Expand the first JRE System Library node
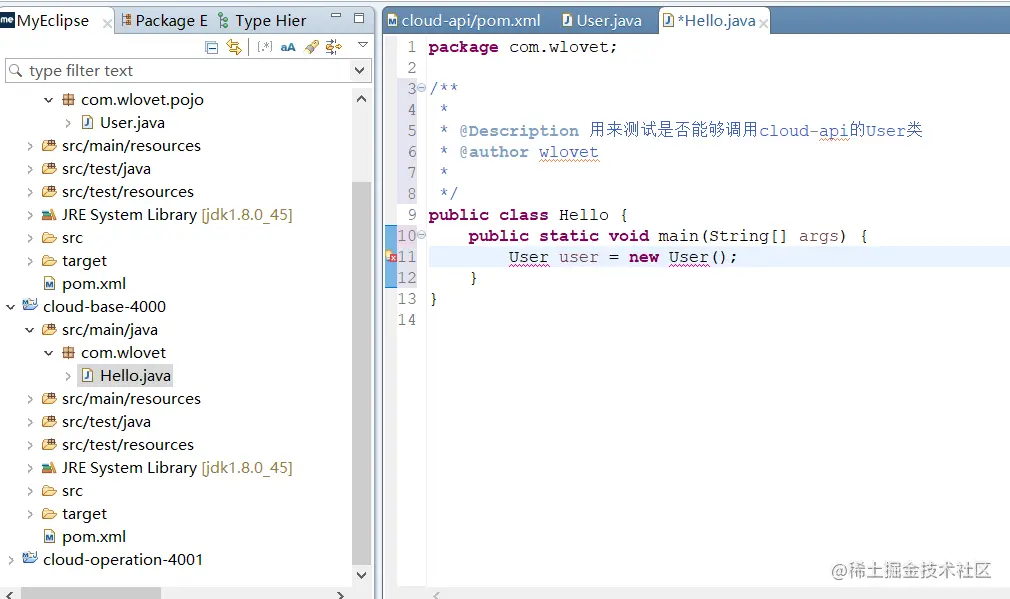1010x599 pixels. [x=30, y=215]
